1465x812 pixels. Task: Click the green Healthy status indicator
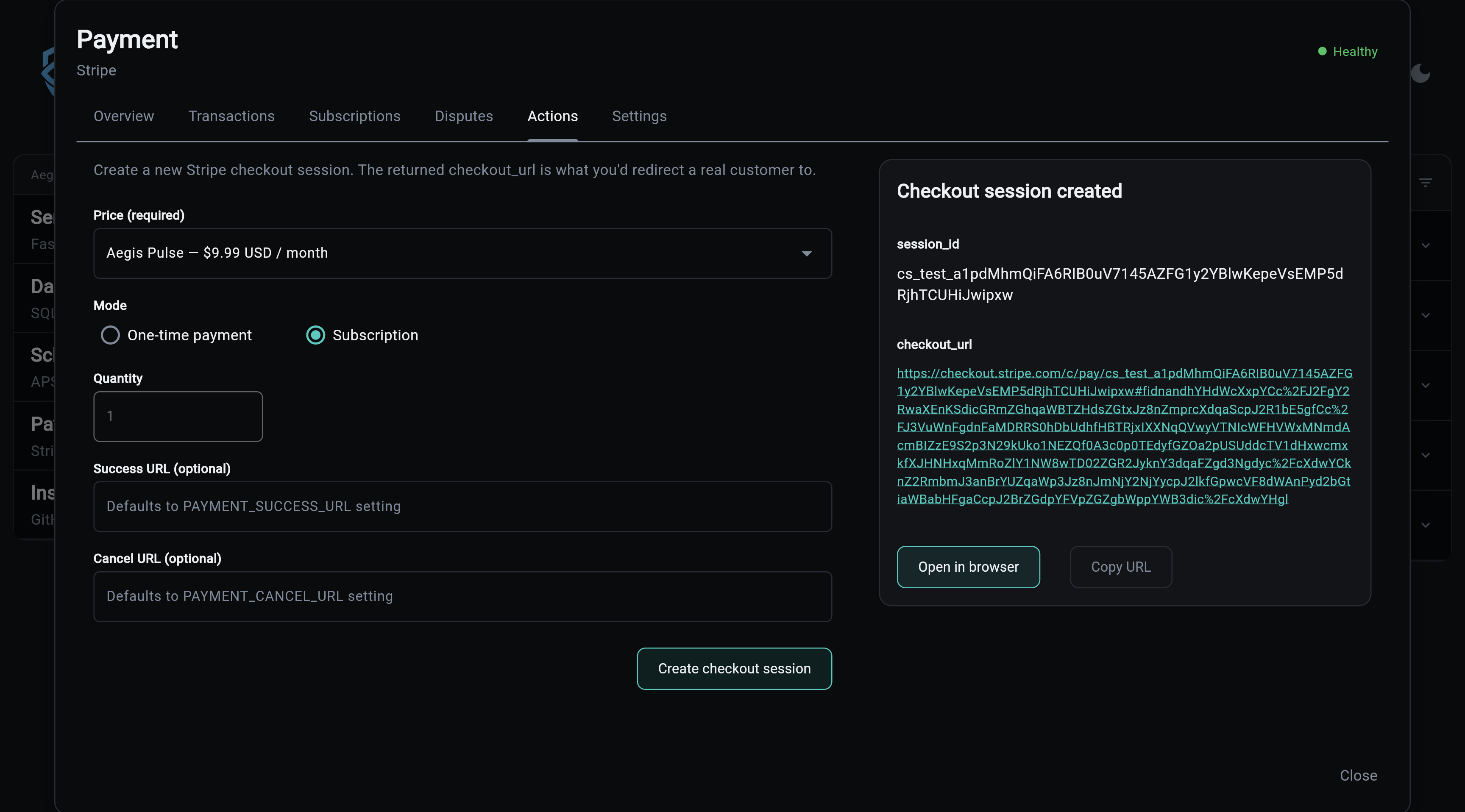coord(1347,52)
